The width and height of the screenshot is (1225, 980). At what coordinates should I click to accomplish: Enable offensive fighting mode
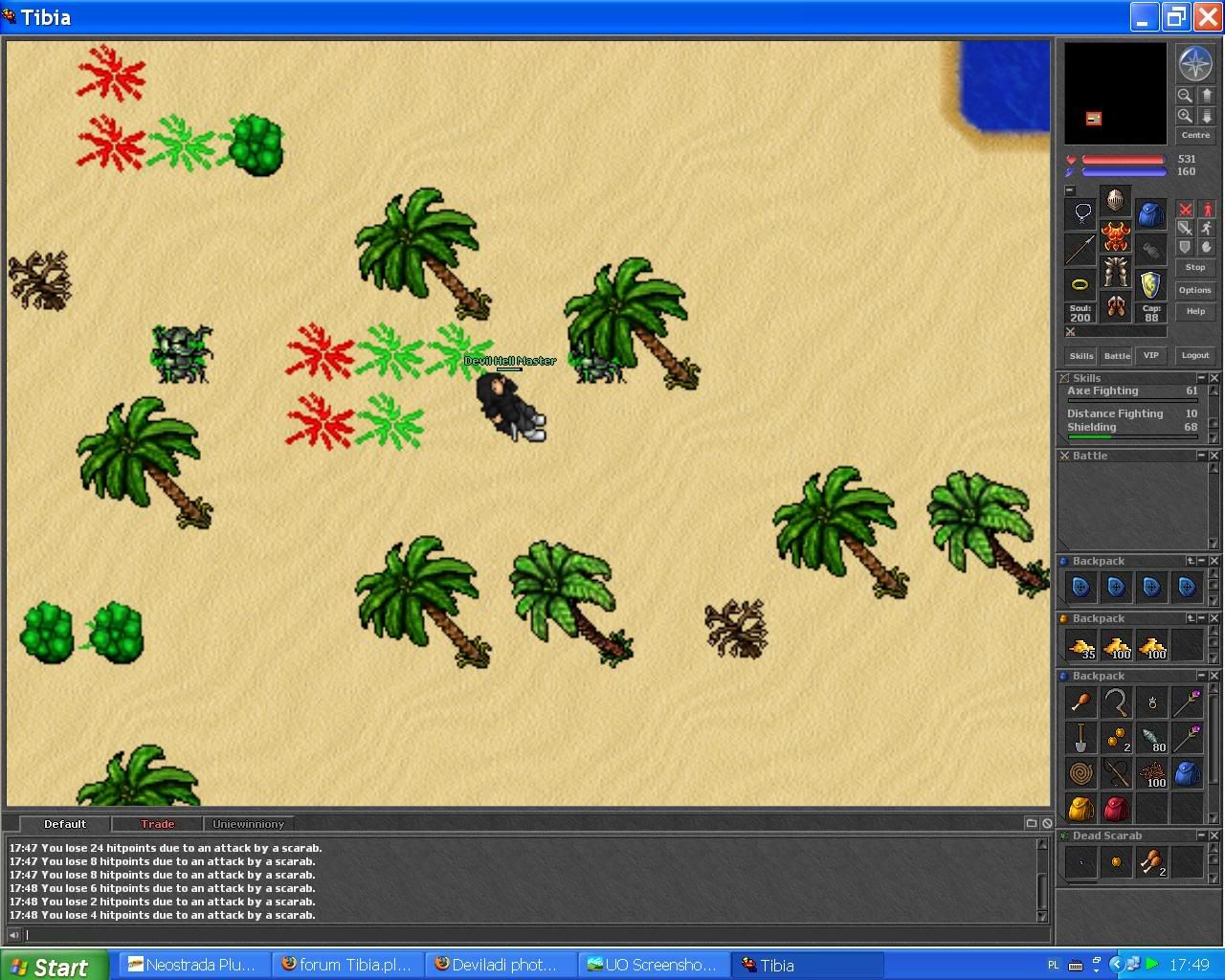[1185, 210]
